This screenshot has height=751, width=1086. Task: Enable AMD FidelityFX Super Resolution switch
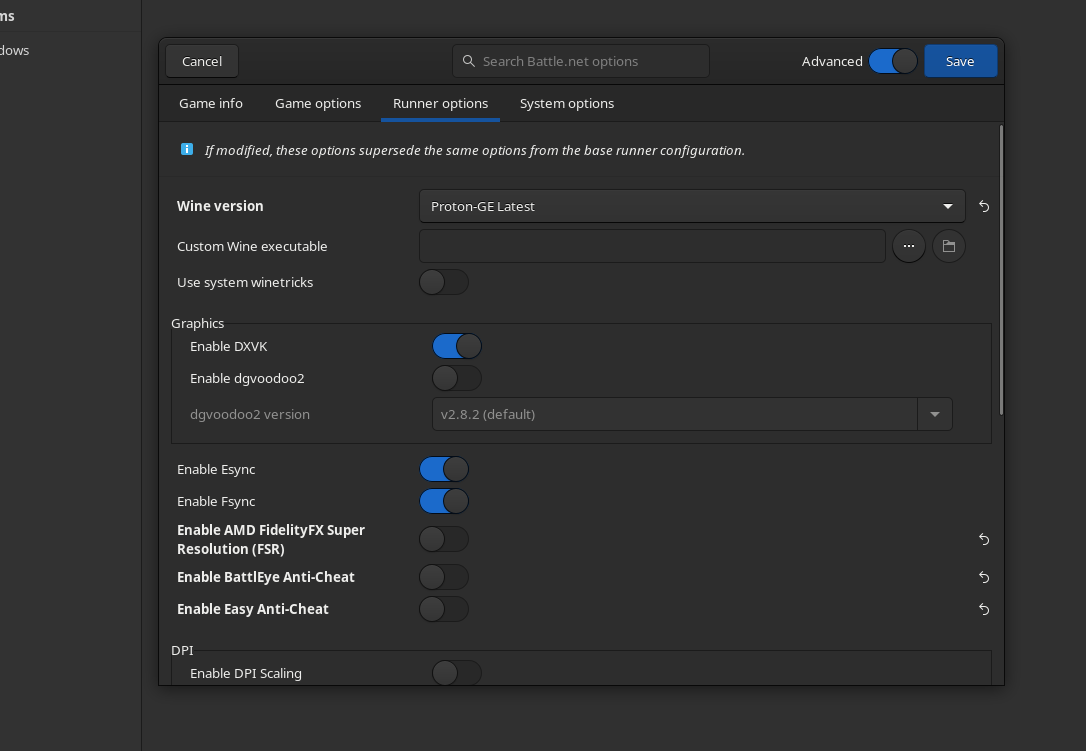[444, 539]
